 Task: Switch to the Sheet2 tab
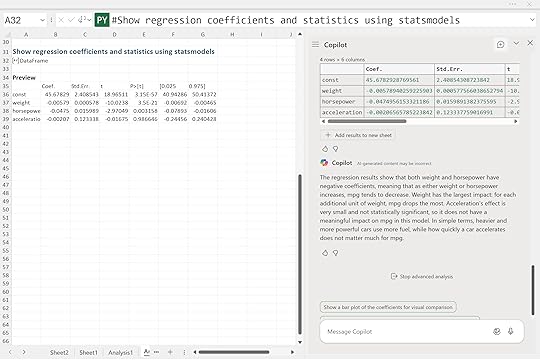point(59,352)
